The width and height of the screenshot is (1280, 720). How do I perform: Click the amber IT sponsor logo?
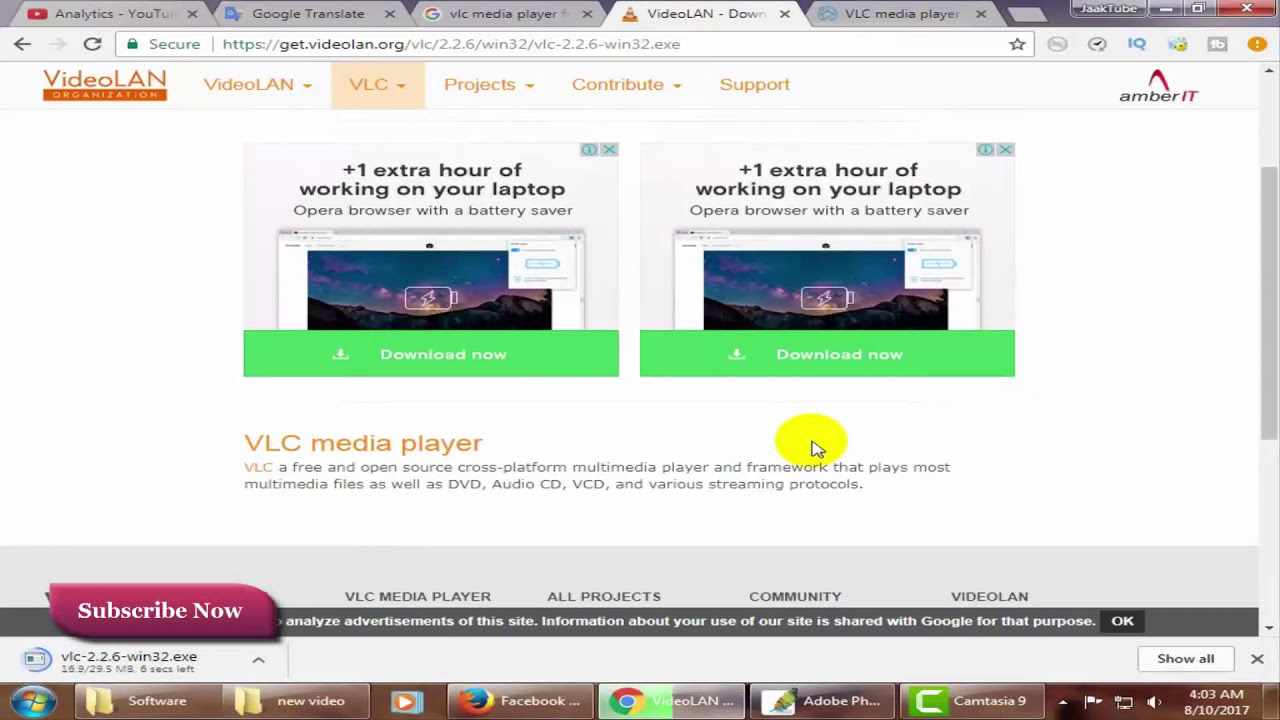pos(1158,86)
